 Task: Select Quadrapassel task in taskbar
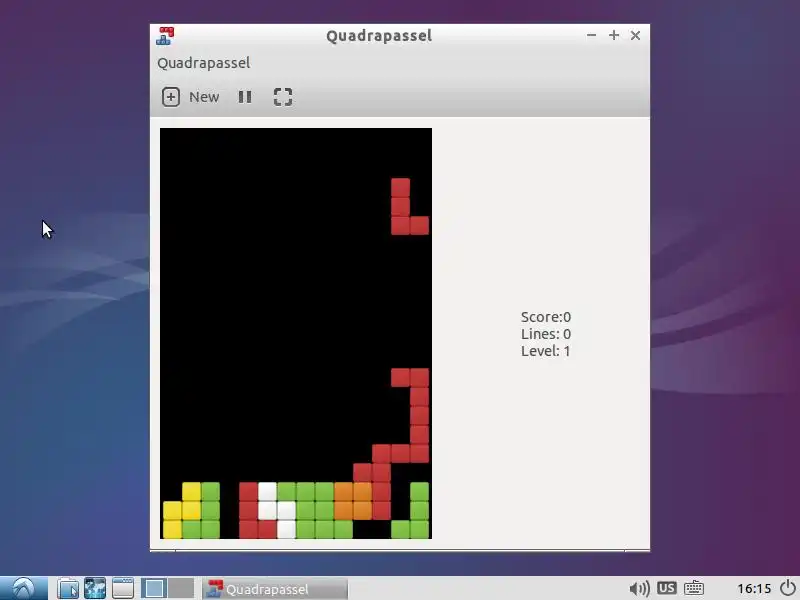(x=276, y=589)
